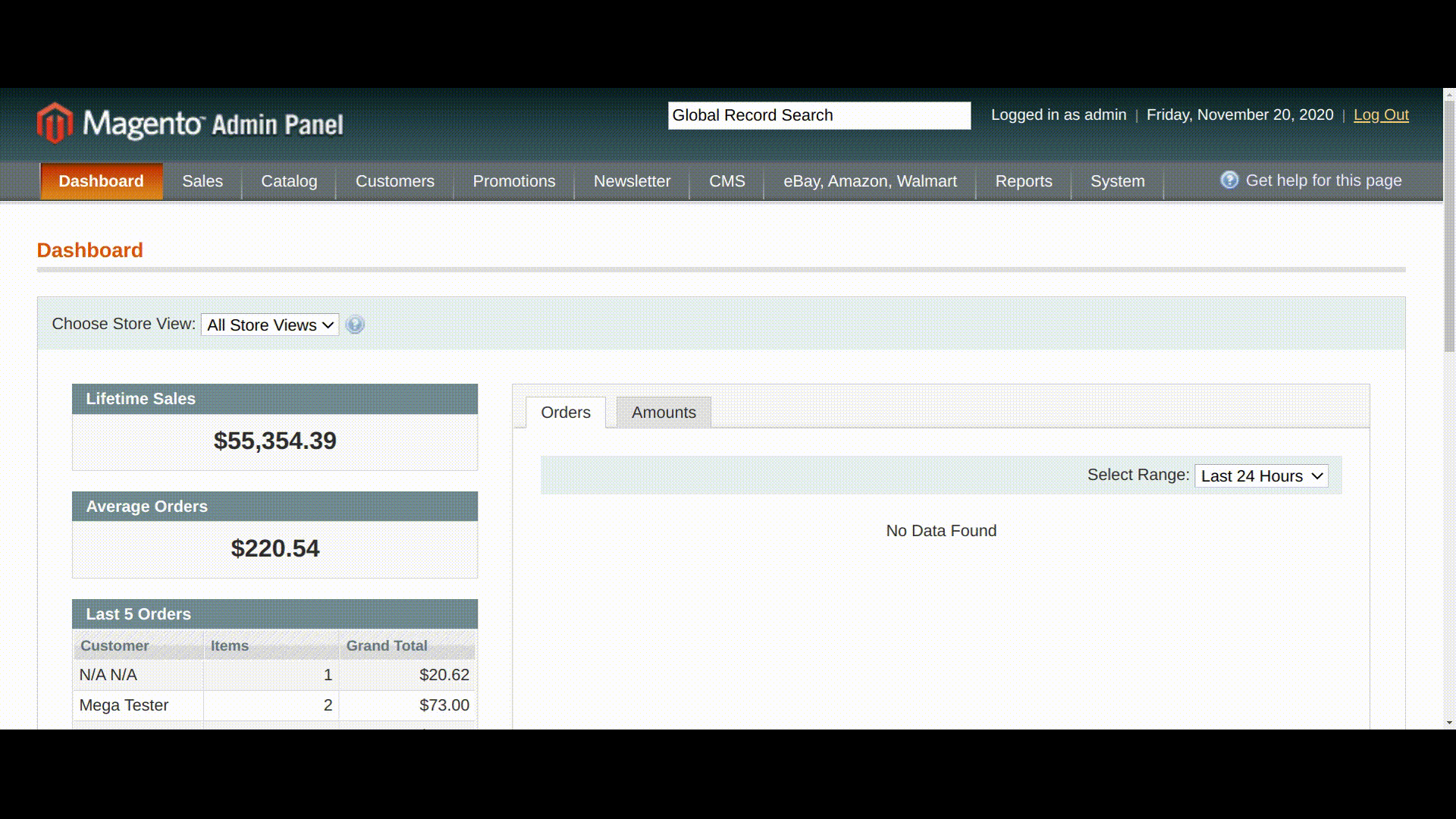
Task: Open the Last 24 Hours range dropdown
Action: [1261, 475]
